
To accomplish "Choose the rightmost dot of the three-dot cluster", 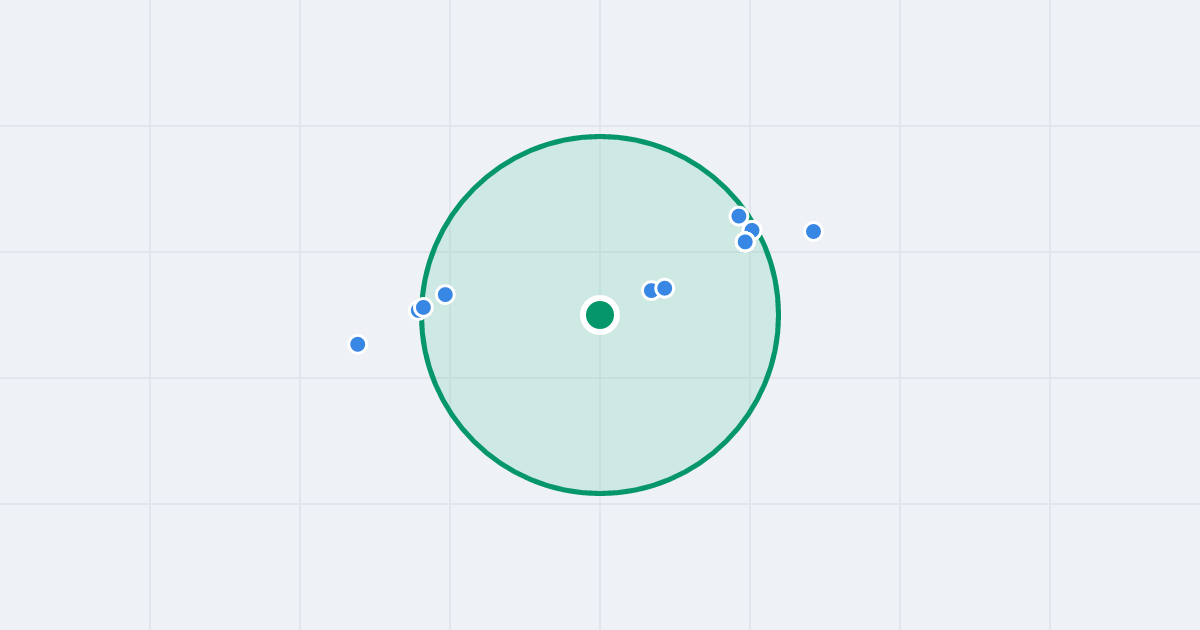I will point(752,230).
